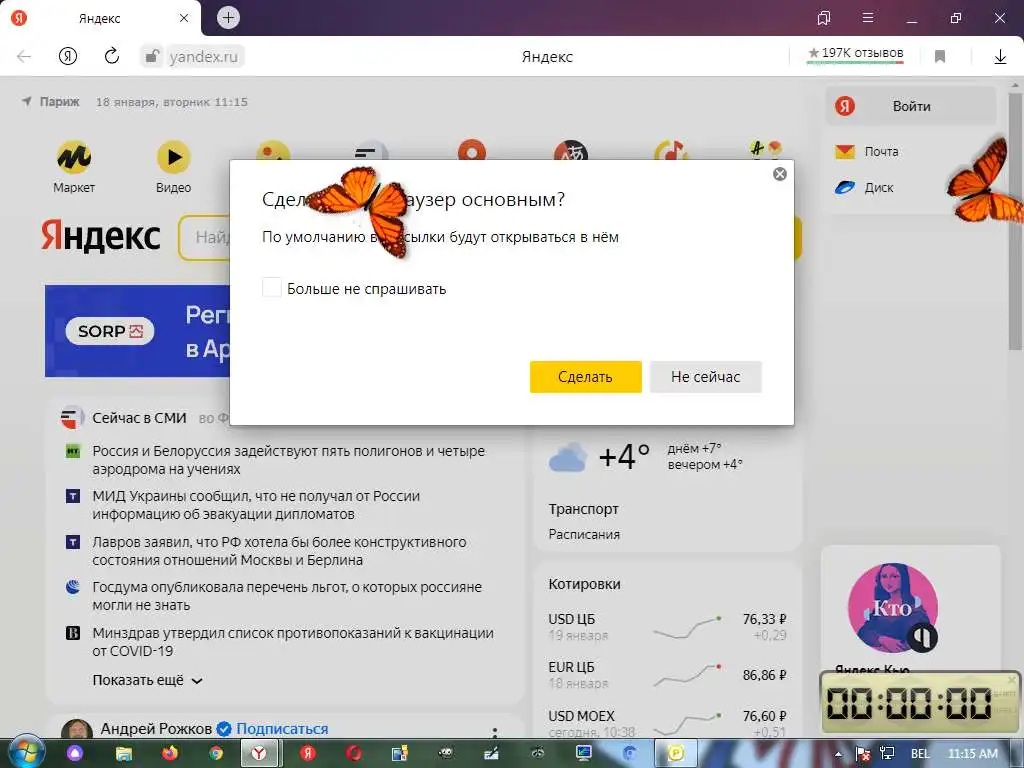Open network tray icon
Image resolution: width=1024 pixels, height=768 pixels.
pyautogui.click(x=887, y=754)
